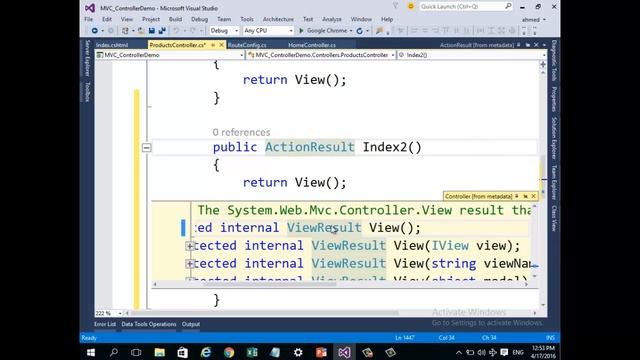Image resolution: width=640 pixels, height=360 pixels.
Task: Open the File menu
Action: tap(89, 19)
